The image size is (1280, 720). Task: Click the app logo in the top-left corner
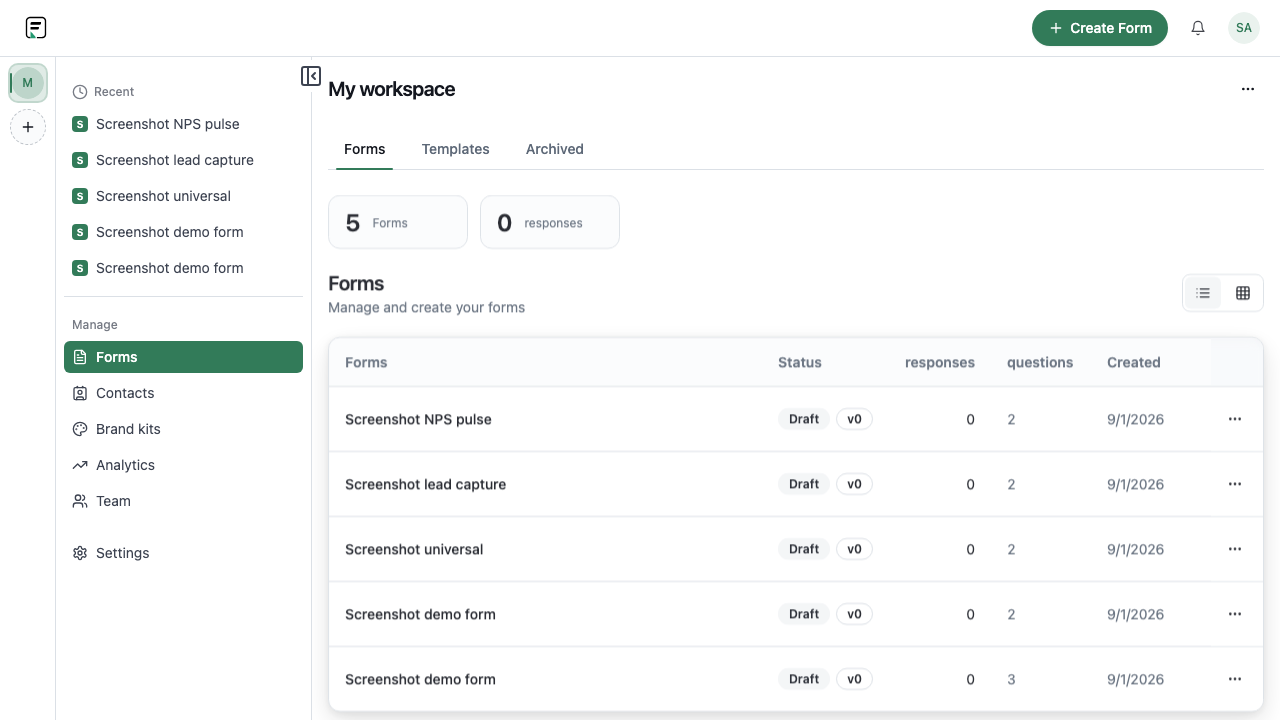click(x=36, y=28)
